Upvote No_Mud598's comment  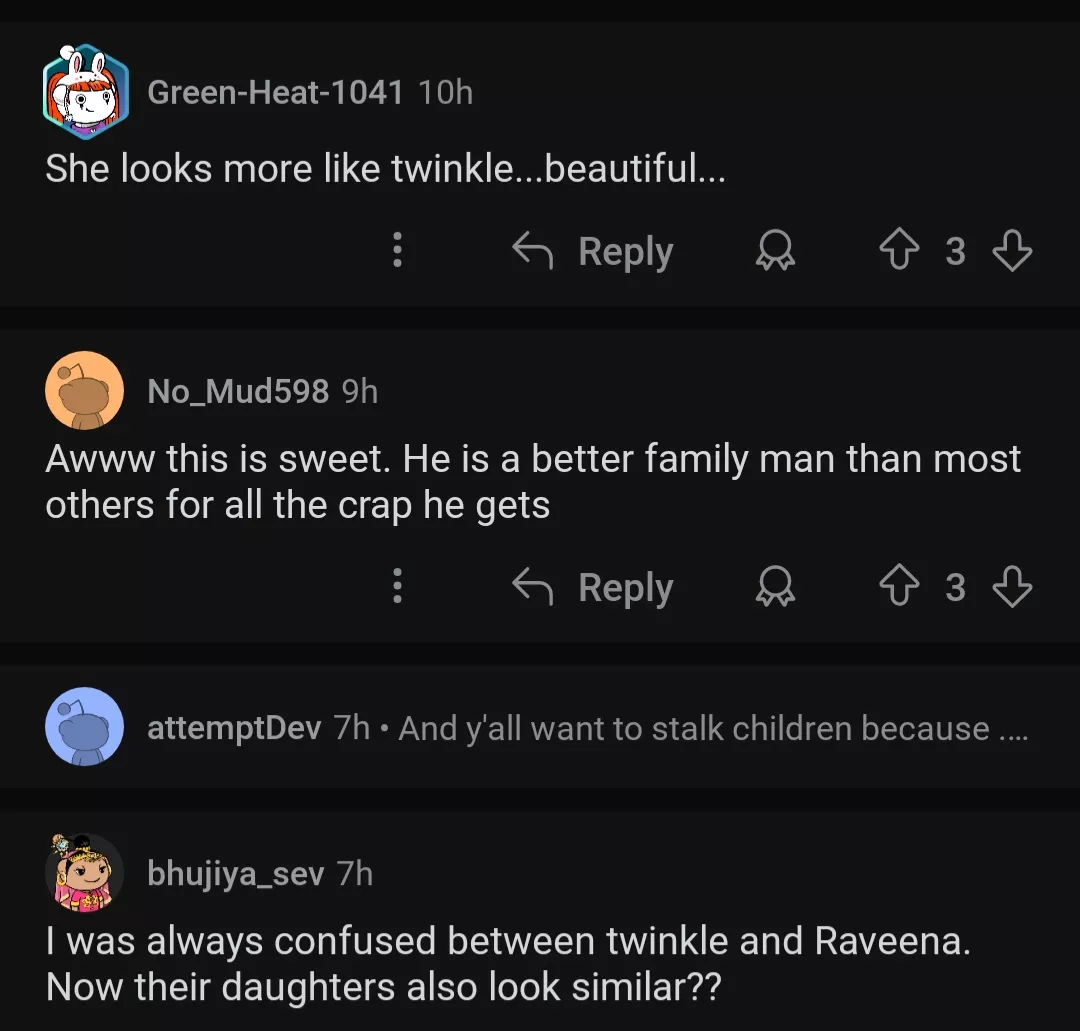[897, 587]
